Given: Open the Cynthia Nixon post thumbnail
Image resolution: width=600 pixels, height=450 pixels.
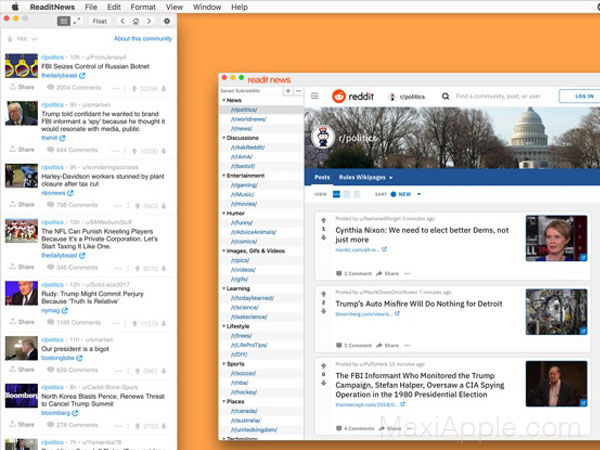Looking at the screenshot, I should [x=556, y=238].
